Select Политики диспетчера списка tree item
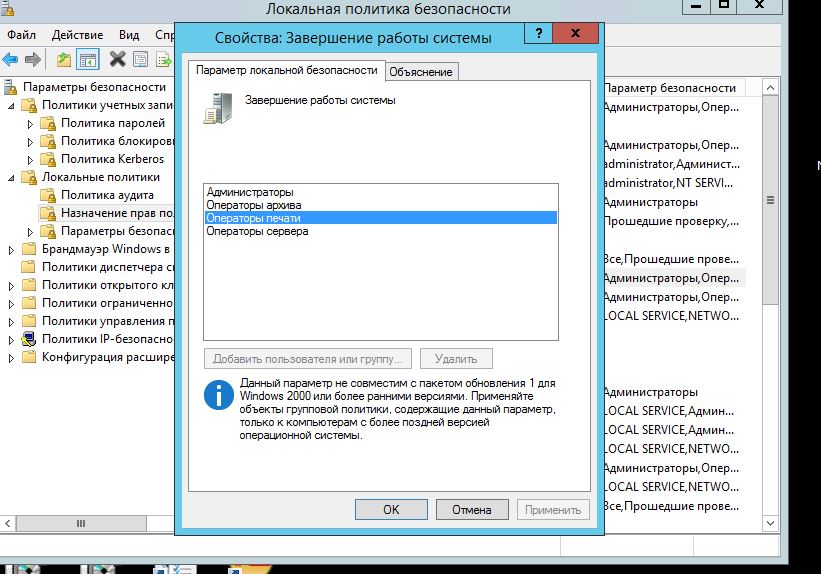Viewport: 821px width, 574px height. 107,267
